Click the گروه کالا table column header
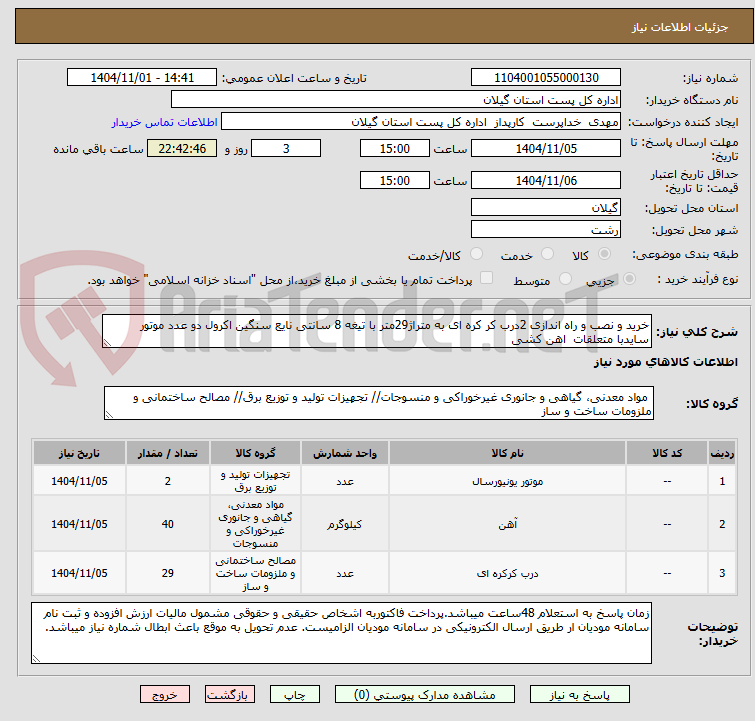Screen dimensions: 755x721 click(255, 453)
